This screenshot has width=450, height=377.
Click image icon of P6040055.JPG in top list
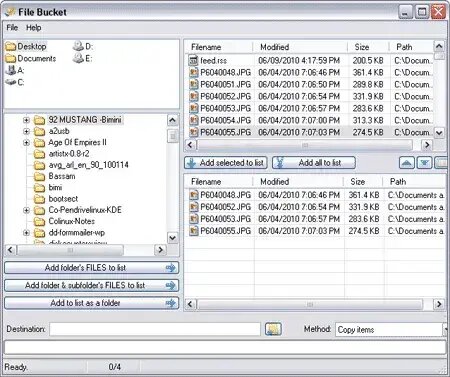click(x=194, y=132)
